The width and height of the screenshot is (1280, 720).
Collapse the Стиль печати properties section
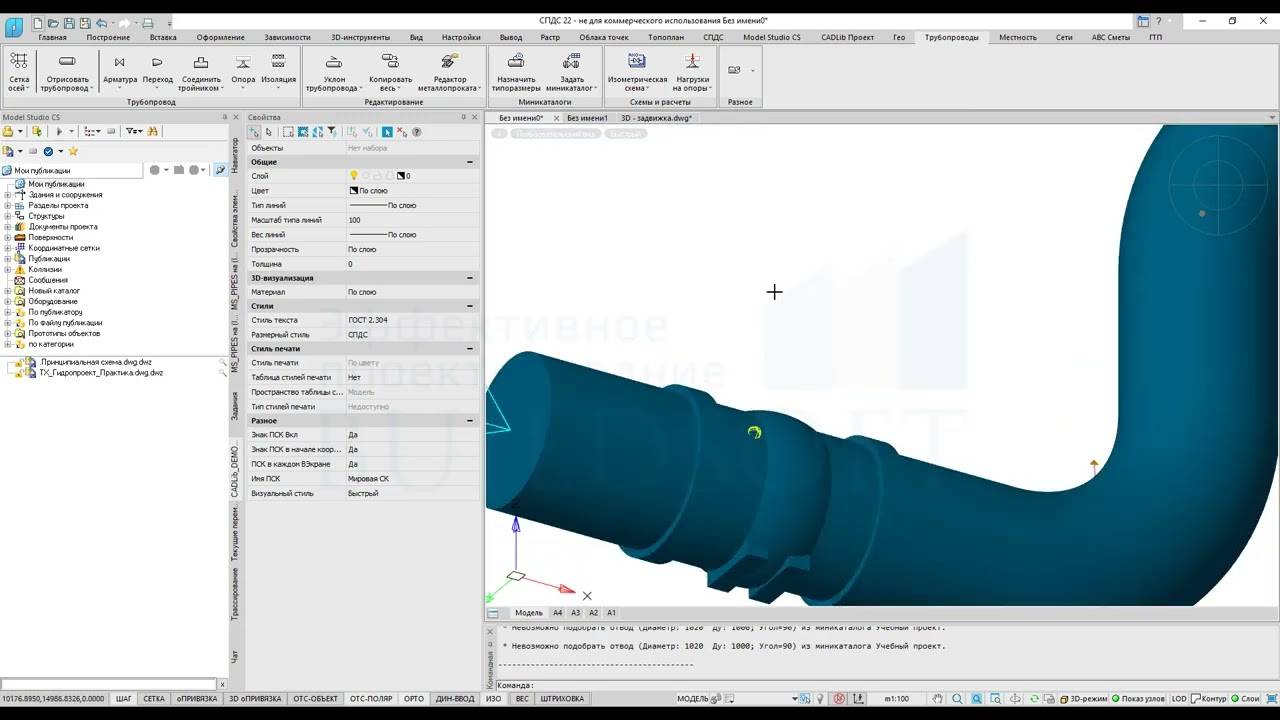click(x=470, y=349)
